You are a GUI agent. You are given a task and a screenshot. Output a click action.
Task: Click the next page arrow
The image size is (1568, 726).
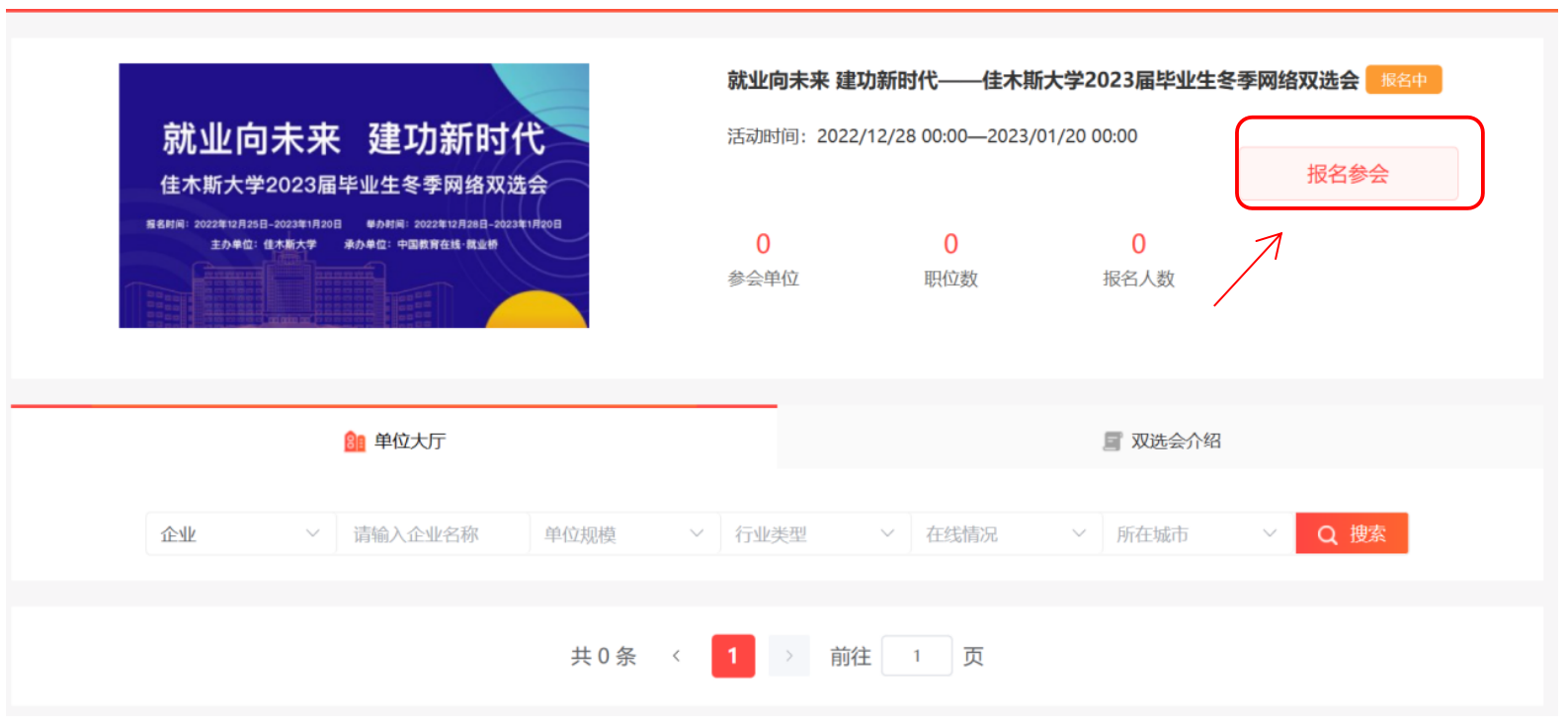click(788, 656)
